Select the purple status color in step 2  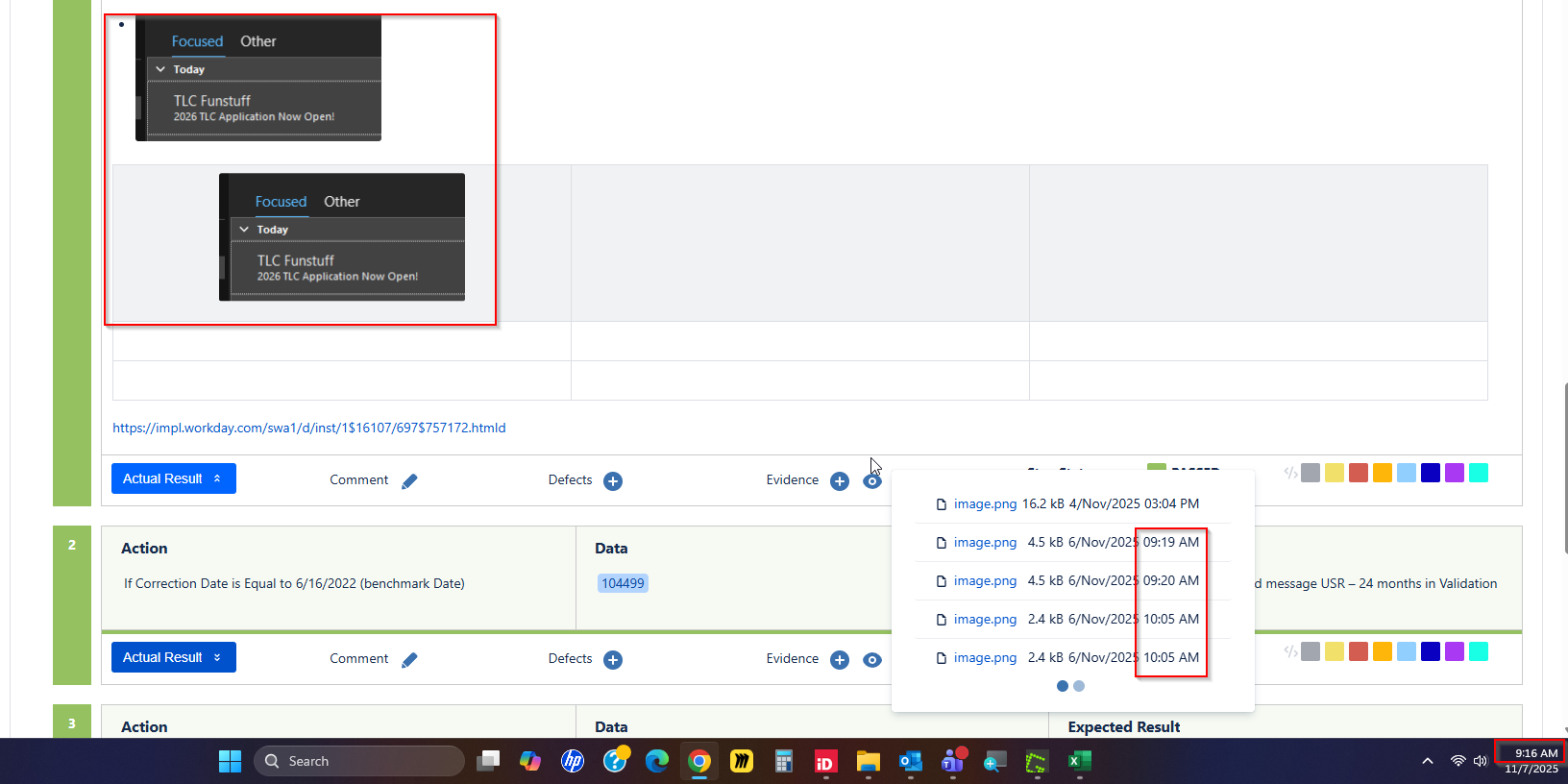[1454, 651]
